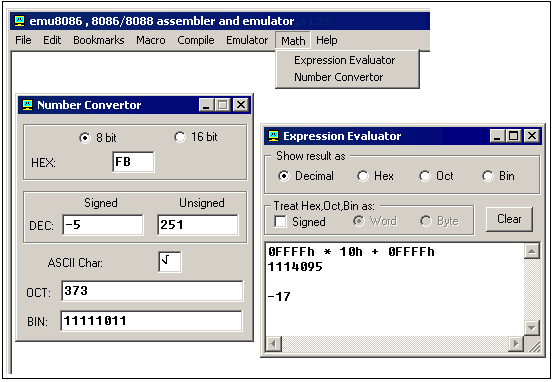Open the Bookmarks menu
The width and height of the screenshot is (555, 382).
(x=98, y=40)
